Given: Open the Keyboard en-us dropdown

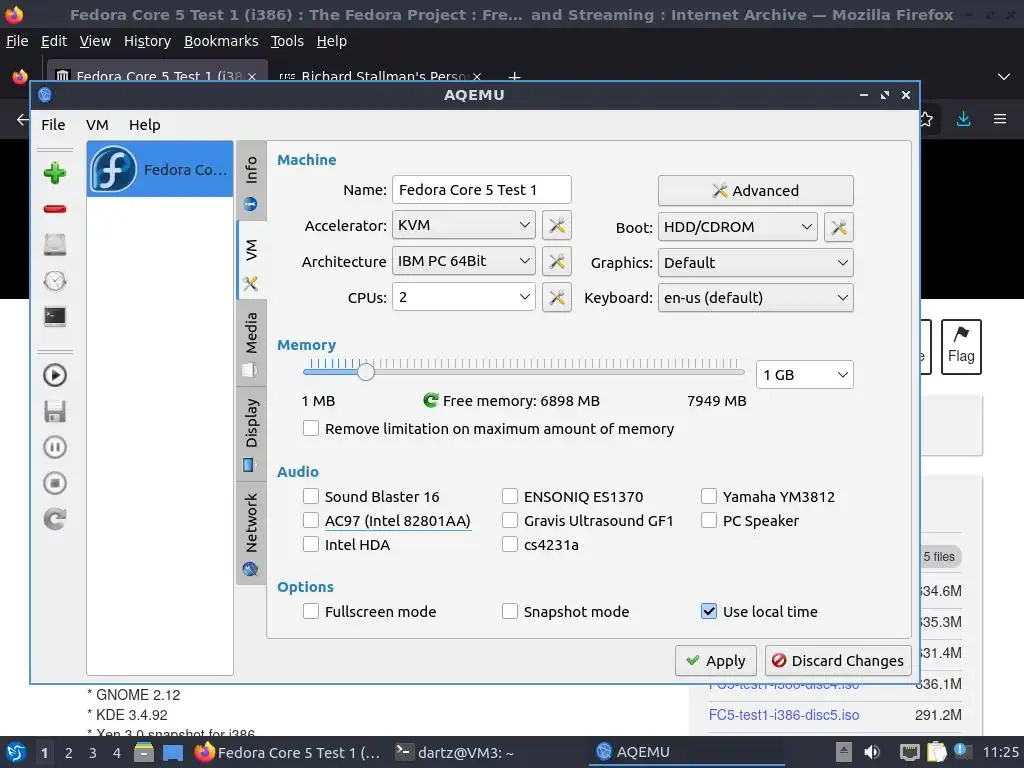Looking at the screenshot, I should point(756,298).
